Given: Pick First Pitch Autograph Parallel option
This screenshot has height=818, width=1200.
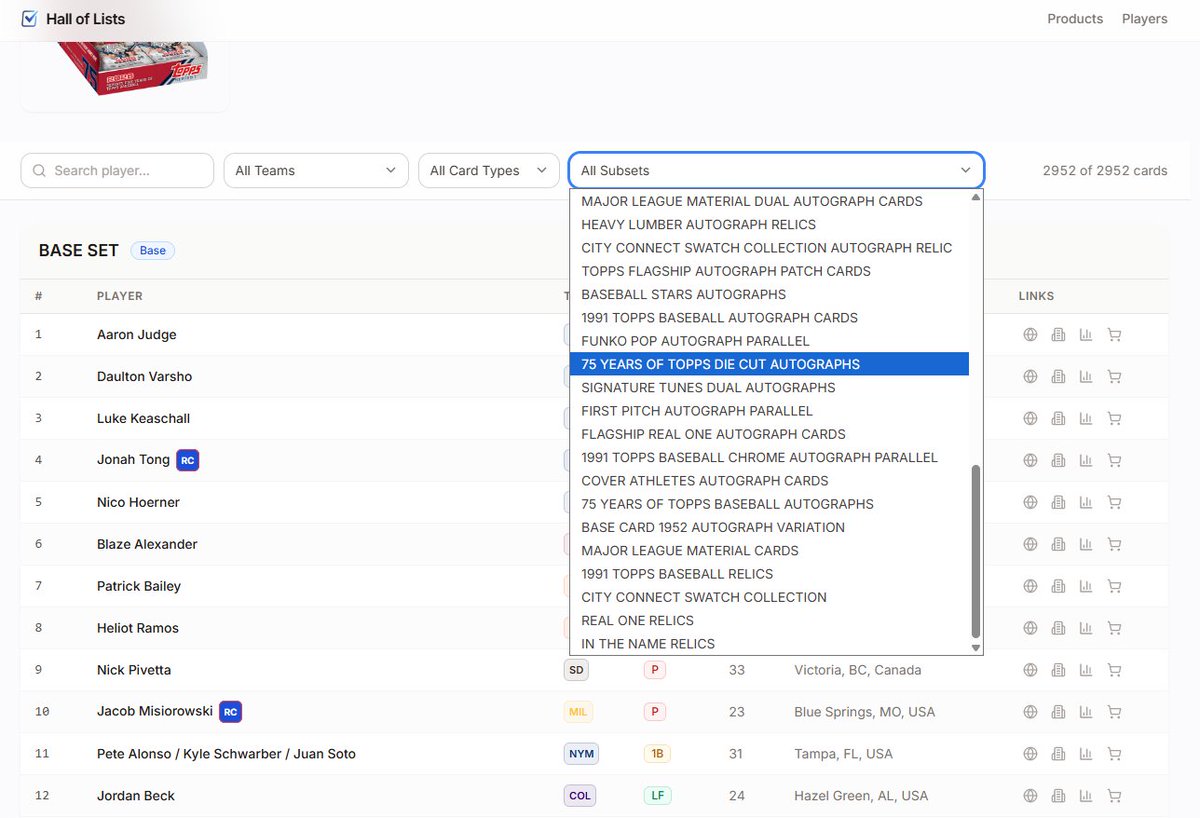Looking at the screenshot, I should pos(769,411).
